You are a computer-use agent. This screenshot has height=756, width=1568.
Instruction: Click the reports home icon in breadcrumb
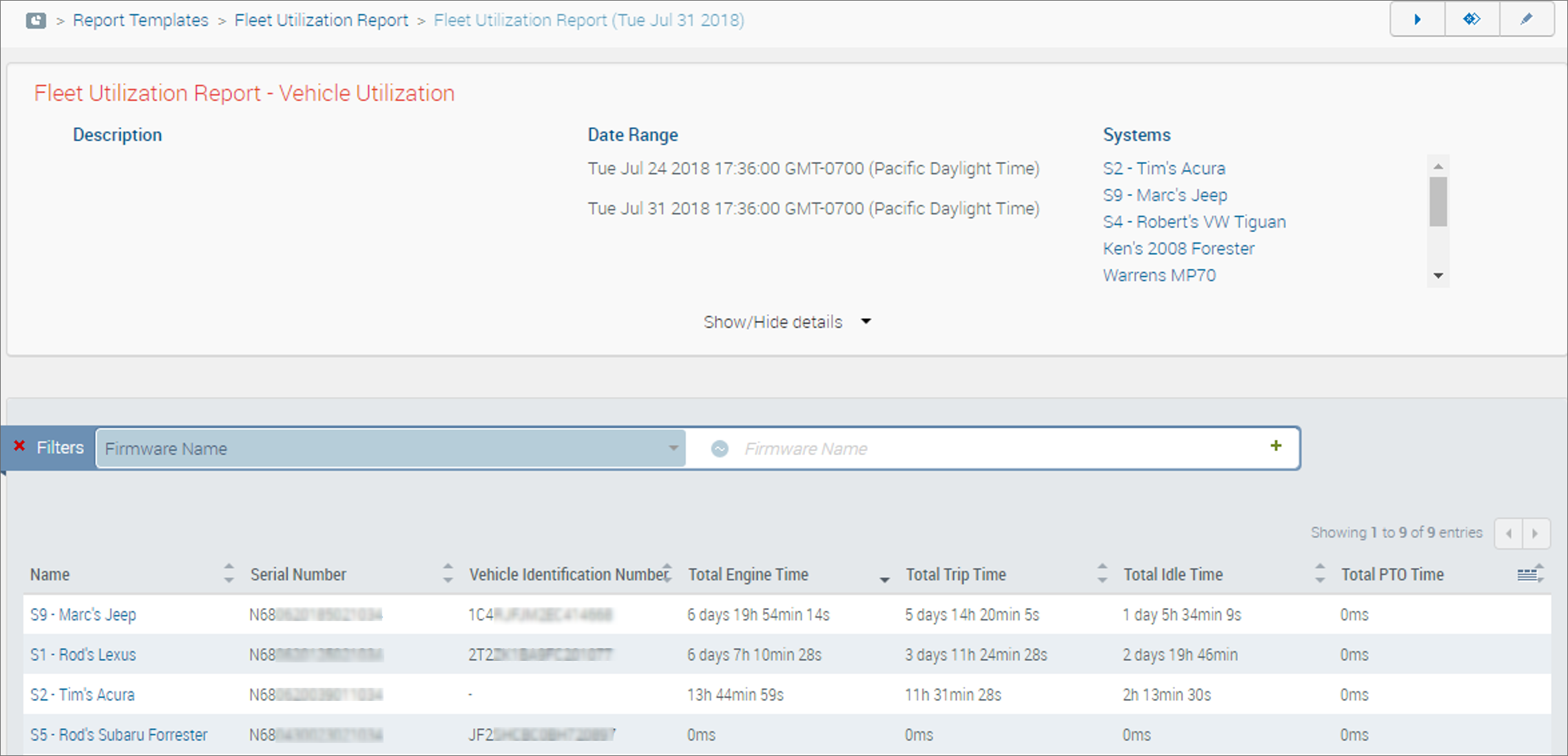[36, 21]
